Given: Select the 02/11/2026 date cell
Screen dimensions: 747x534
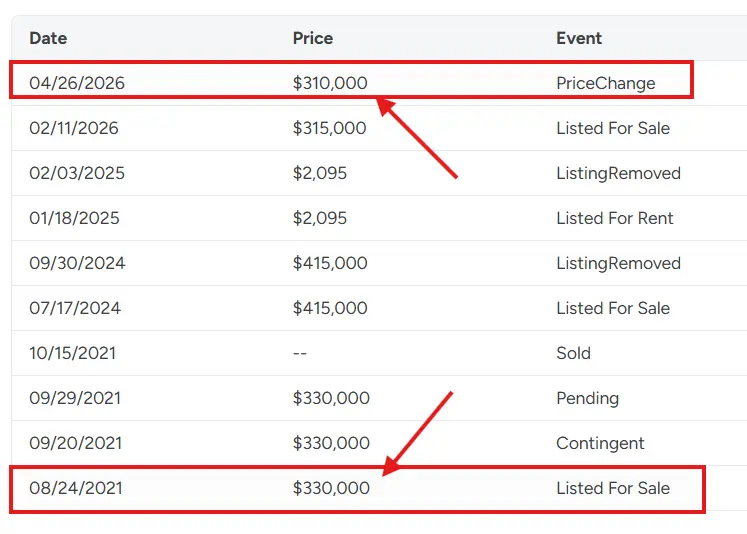Looking at the screenshot, I should pyautogui.click(x=74, y=128).
